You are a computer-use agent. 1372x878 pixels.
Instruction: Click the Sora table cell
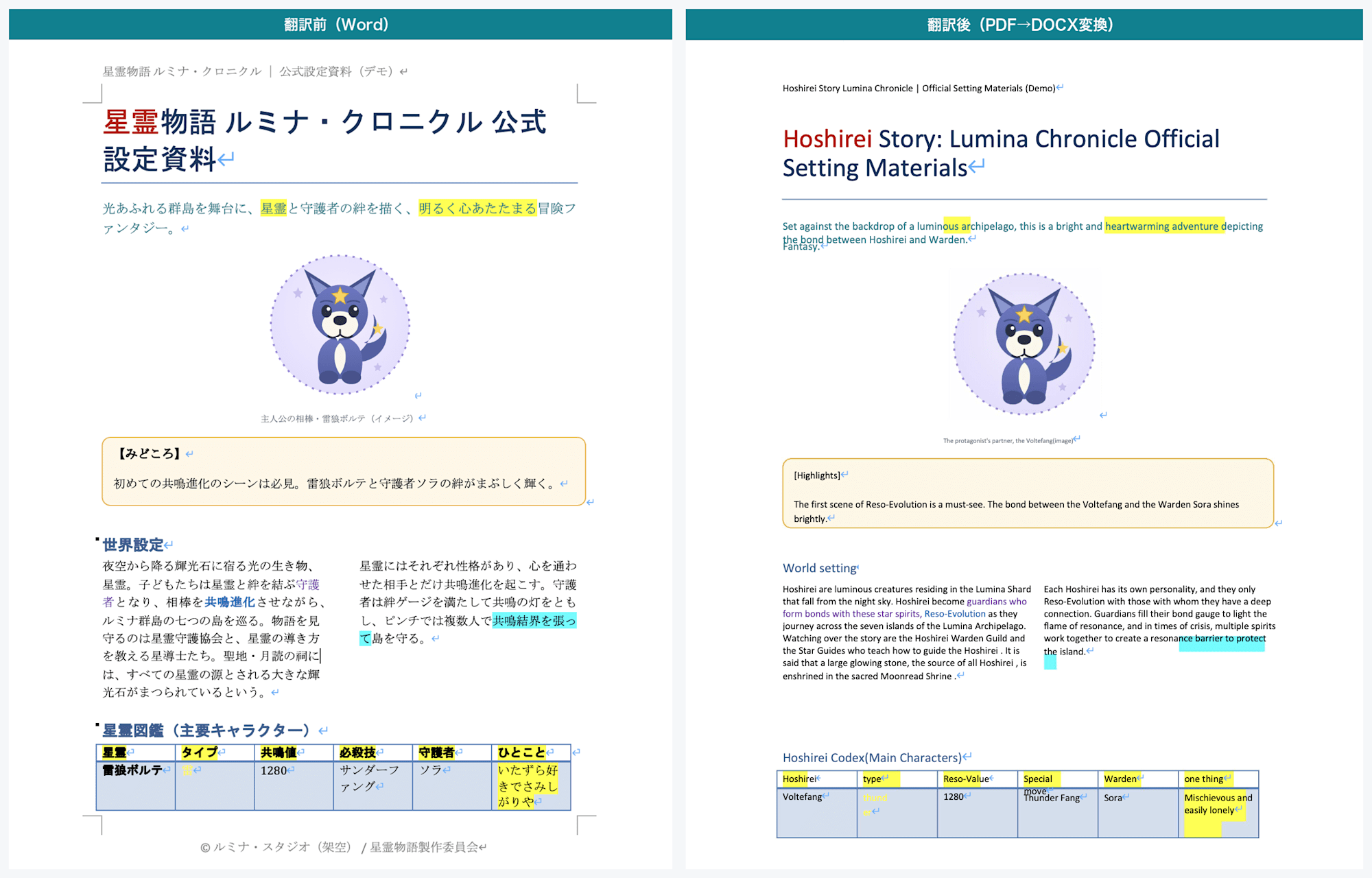[x=1138, y=813]
